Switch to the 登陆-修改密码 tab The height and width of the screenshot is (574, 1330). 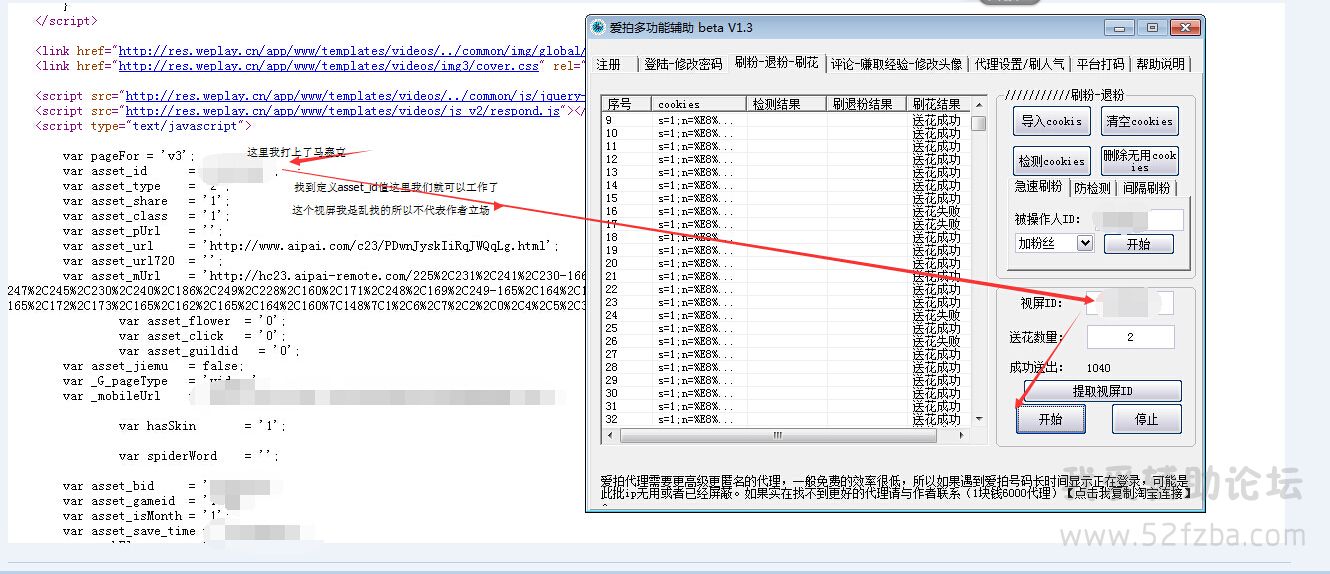pos(683,64)
